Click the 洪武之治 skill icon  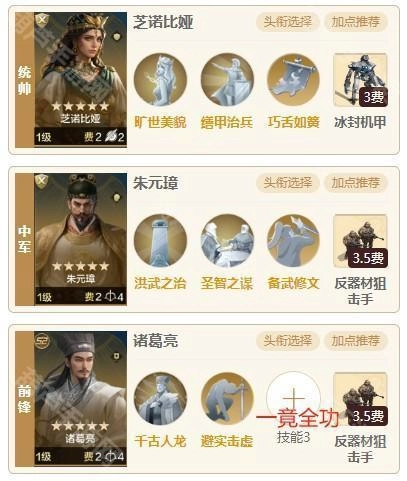click(x=160, y=241)
